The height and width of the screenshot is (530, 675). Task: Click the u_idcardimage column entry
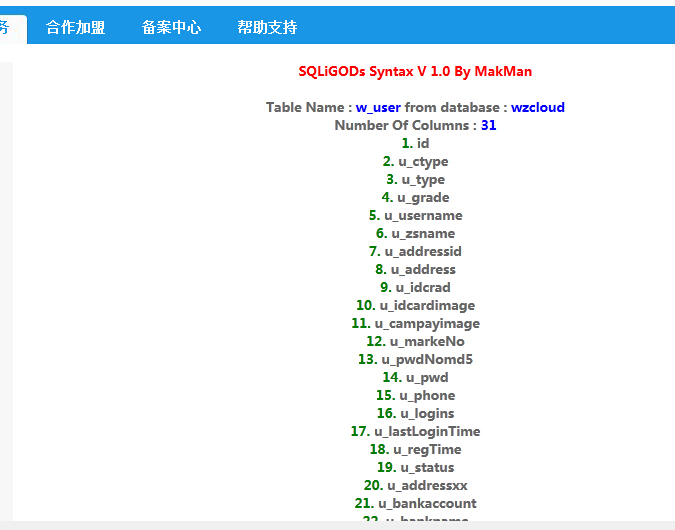[x=426, y=305]
